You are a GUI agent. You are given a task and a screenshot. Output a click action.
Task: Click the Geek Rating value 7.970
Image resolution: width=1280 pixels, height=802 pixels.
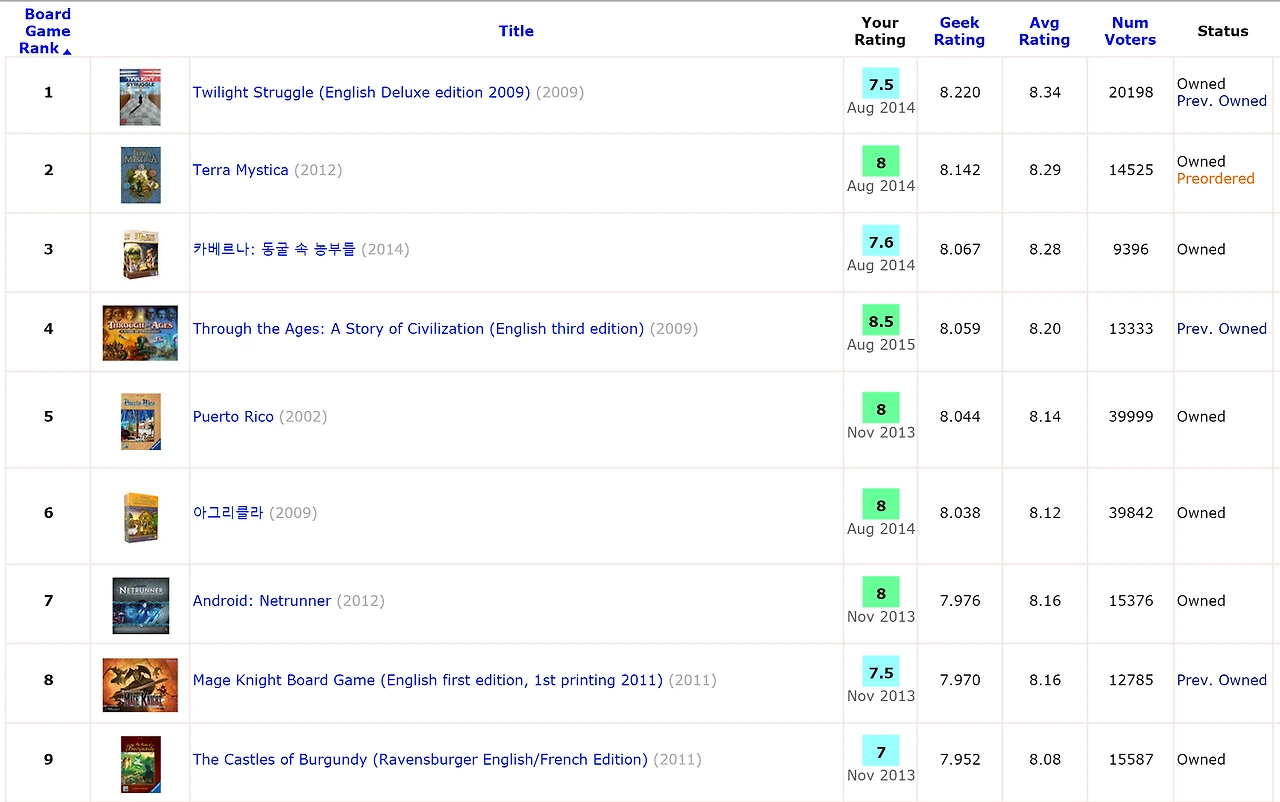coord(960,680)
